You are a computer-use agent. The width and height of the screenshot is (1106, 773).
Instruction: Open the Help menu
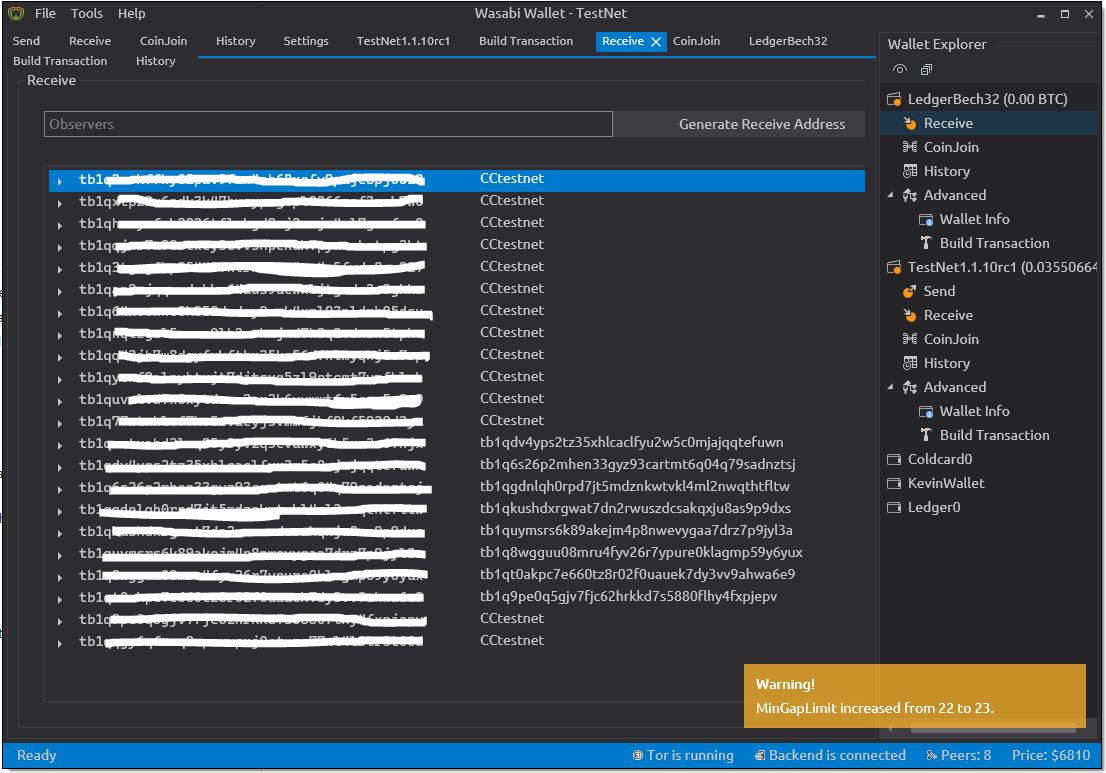point(131,13)
